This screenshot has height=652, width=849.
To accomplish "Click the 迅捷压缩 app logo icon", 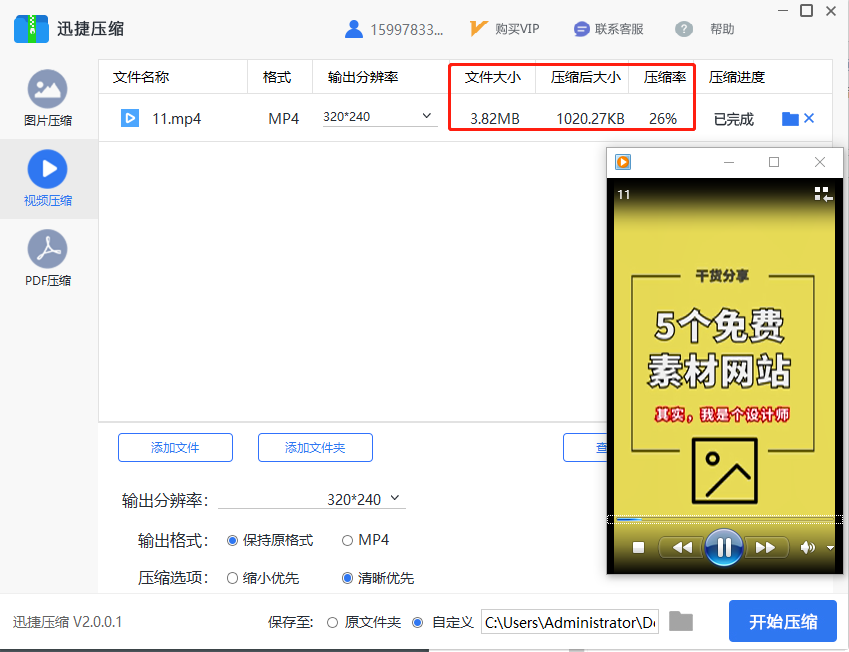I will (31, 29).
